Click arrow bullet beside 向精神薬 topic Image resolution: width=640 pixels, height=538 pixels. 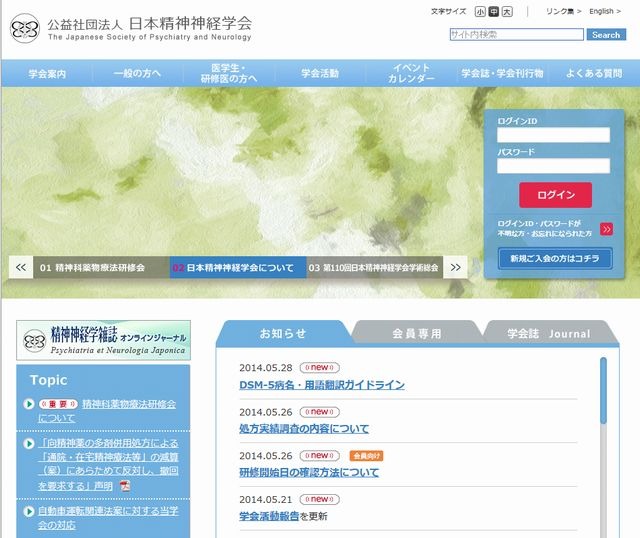pos(29,443)
